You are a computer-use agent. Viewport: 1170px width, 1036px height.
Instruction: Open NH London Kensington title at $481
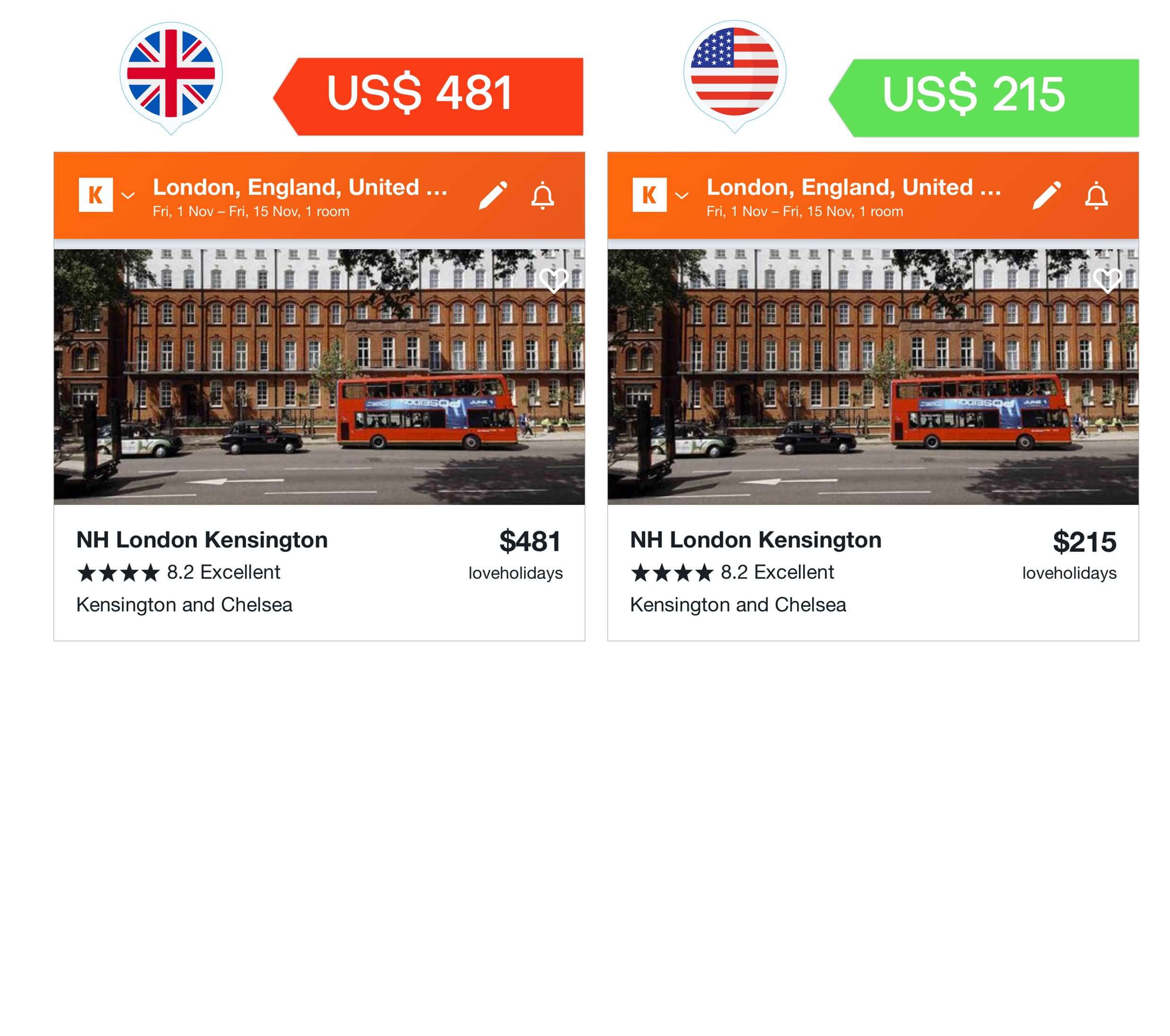coord(202,539)
